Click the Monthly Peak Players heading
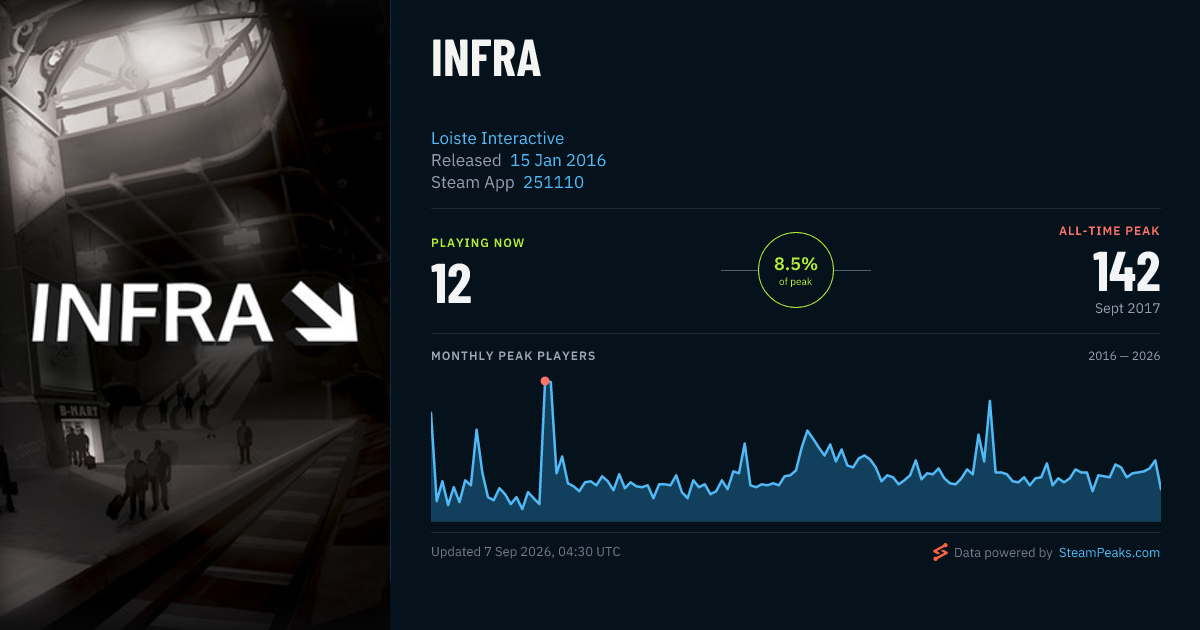The image size is (1200, 630). pos(513,356)
